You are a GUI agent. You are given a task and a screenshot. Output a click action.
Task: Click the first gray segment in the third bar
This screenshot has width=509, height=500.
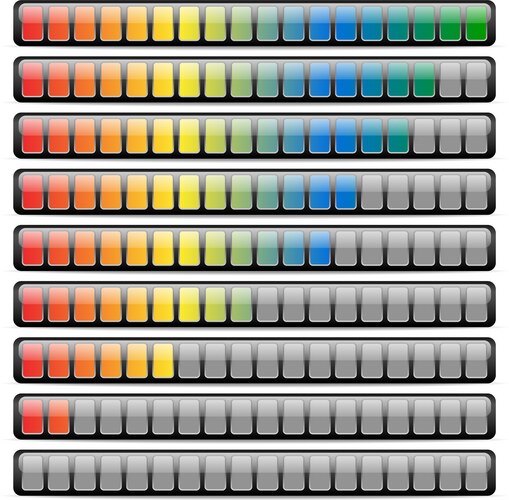point(424,136)
